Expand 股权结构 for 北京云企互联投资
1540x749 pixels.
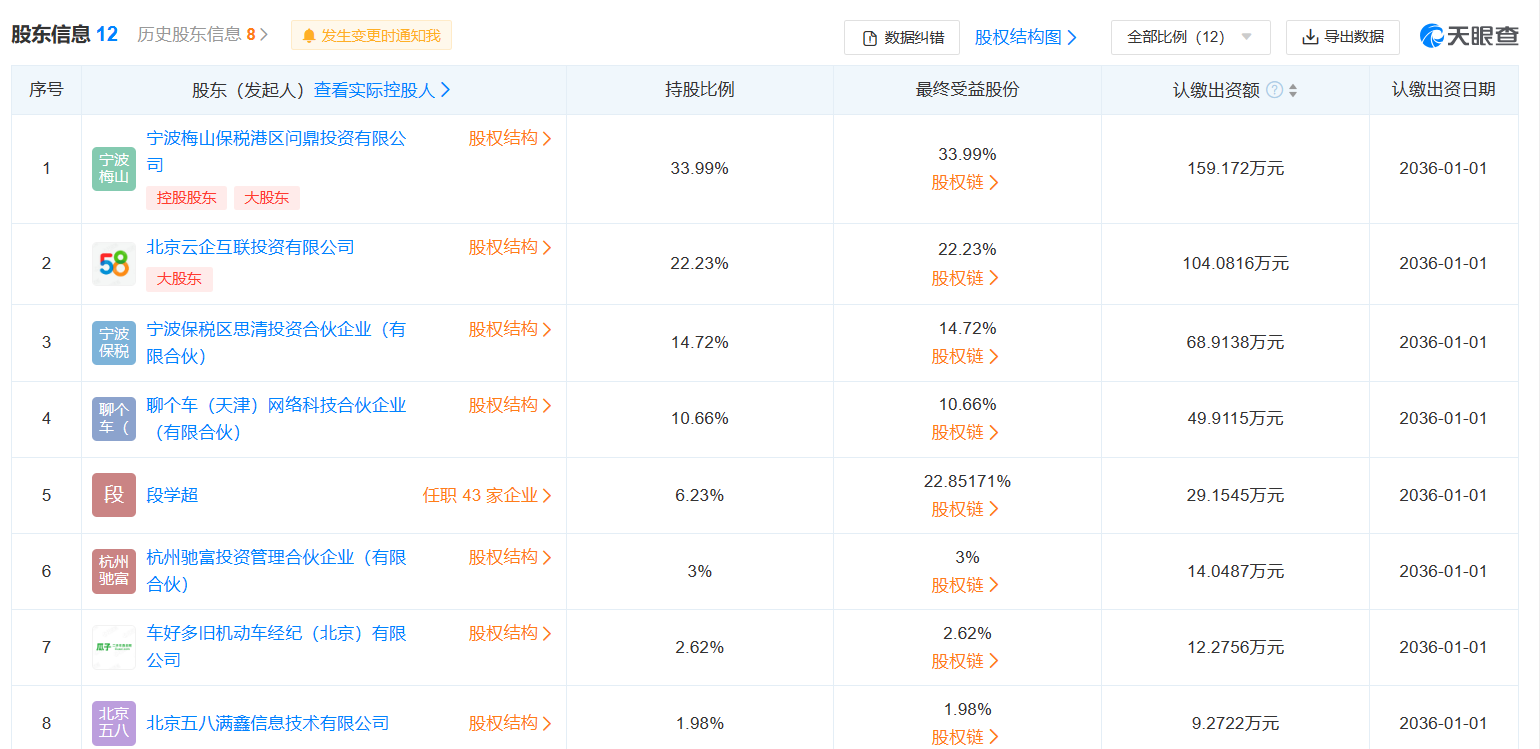(x=510, y=247)
